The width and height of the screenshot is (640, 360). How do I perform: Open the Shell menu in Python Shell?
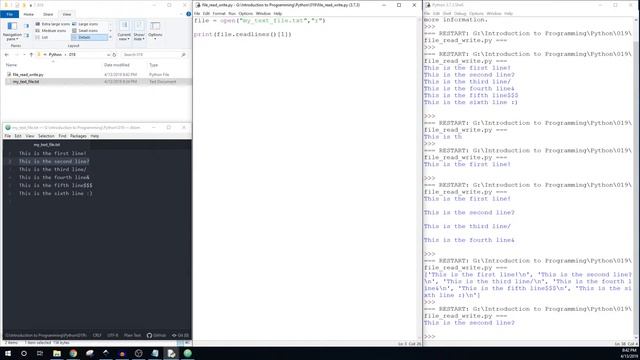[x=447, y=13]
